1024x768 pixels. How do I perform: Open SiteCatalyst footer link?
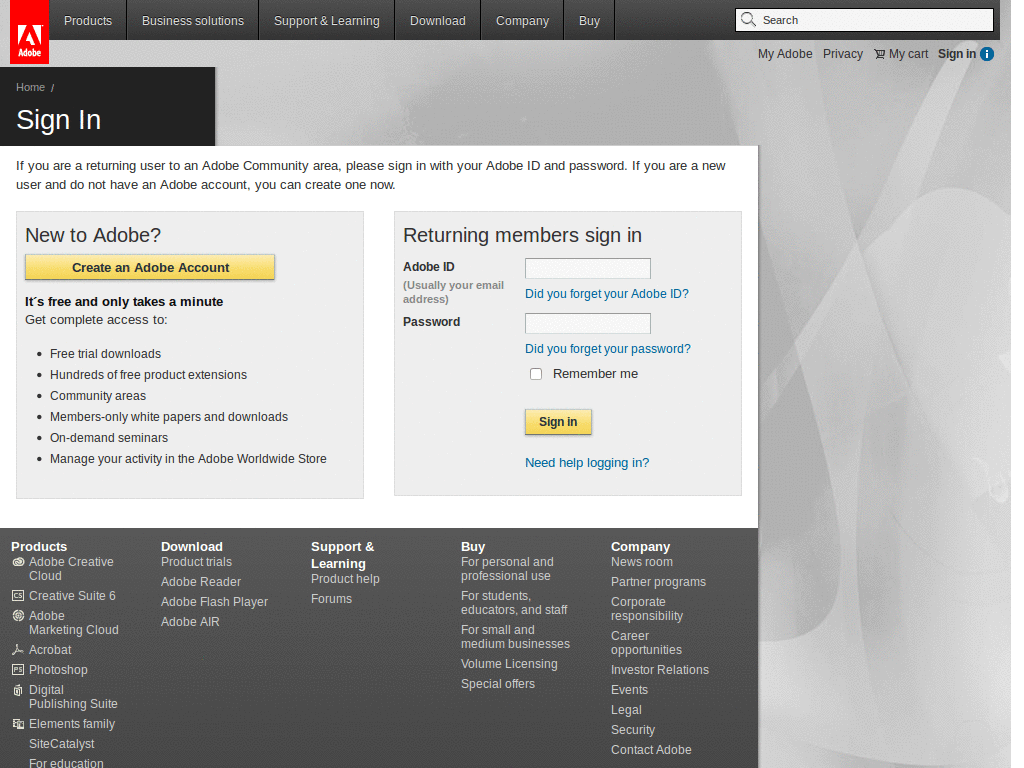61,744
